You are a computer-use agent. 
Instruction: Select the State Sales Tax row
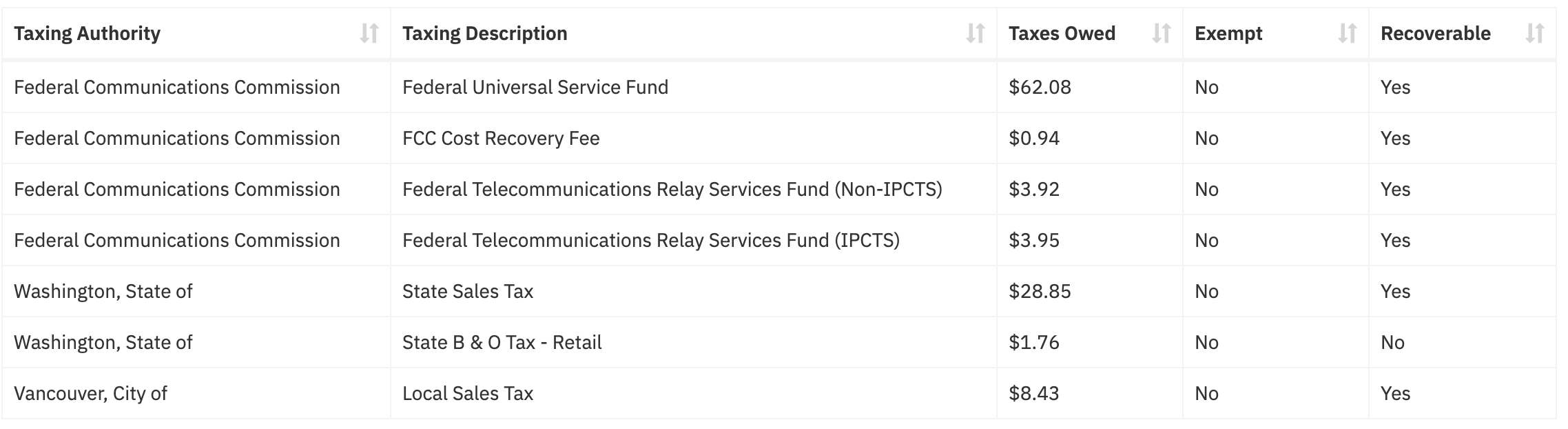click(x=779, y=291)
